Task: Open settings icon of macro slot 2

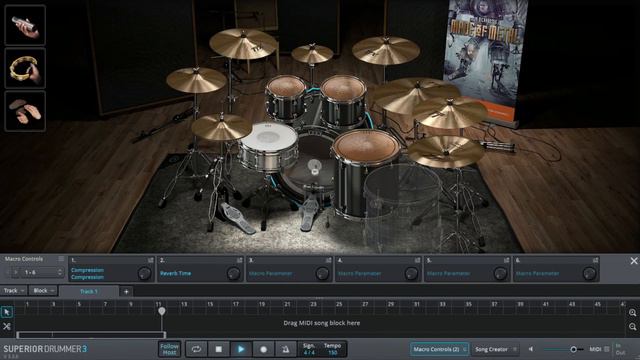Action: click(x=240, y=260)
